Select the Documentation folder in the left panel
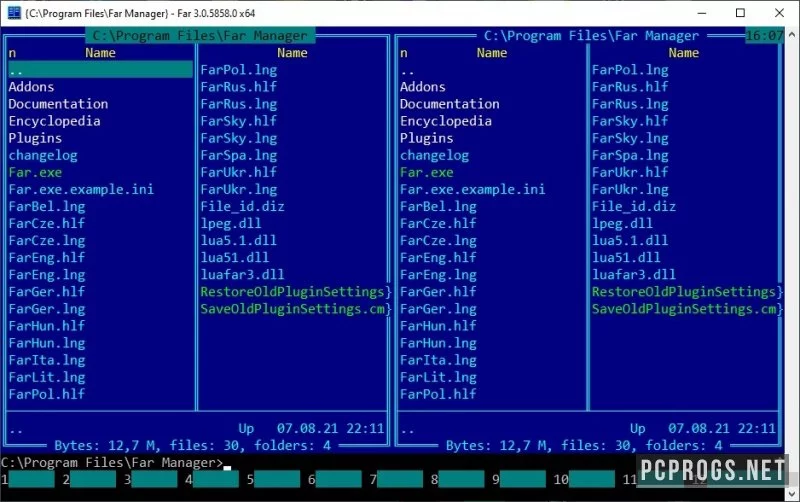This screenshot has width=800, height=502. click(58, 104)
